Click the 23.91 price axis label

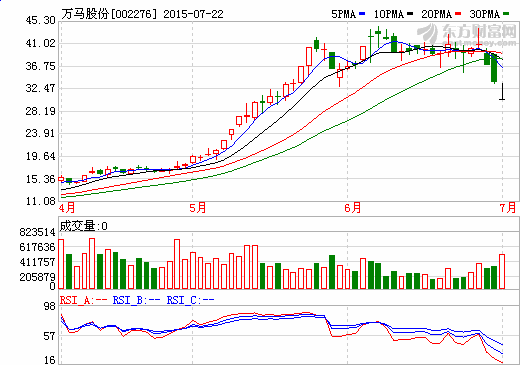[x=41, y=133]
